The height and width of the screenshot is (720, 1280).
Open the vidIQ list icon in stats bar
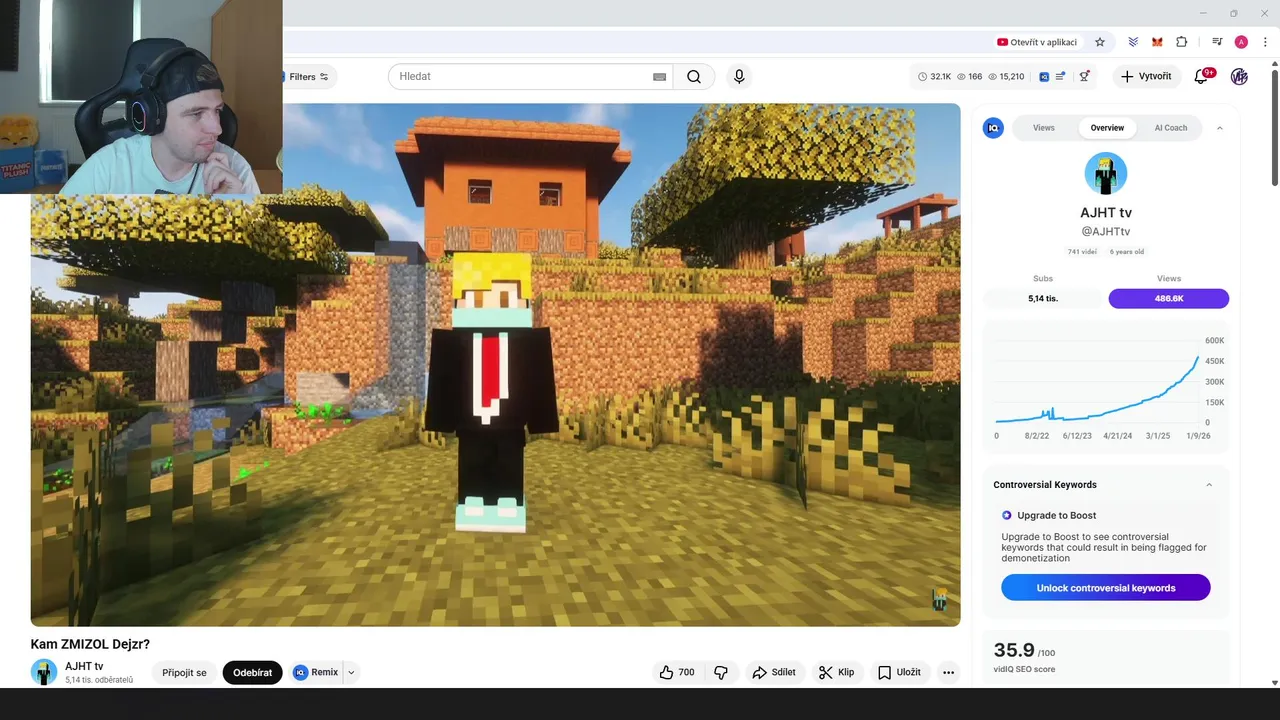1060,77
